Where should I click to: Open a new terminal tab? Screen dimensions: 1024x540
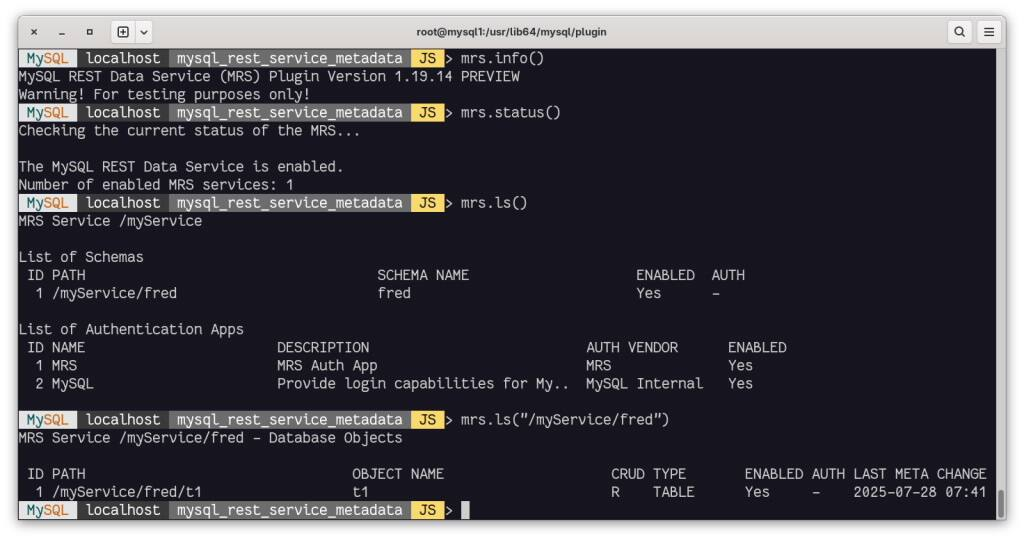[x=123, y=31]
